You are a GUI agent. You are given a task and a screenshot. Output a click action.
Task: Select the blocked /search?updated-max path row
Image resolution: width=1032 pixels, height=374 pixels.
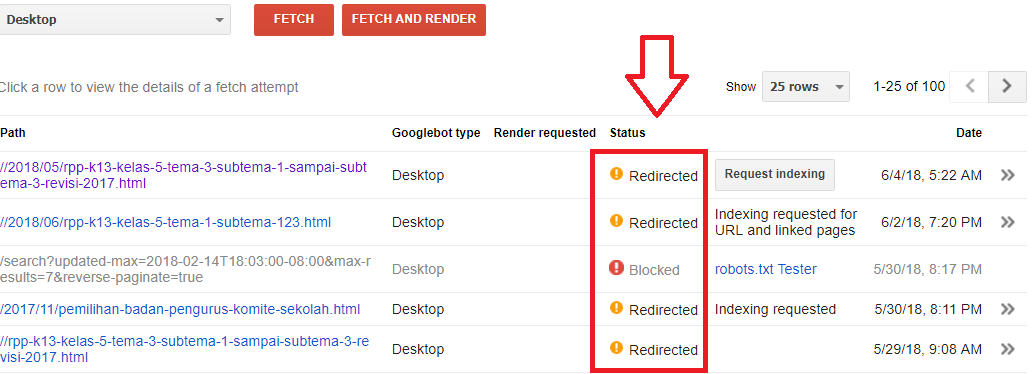513,269
